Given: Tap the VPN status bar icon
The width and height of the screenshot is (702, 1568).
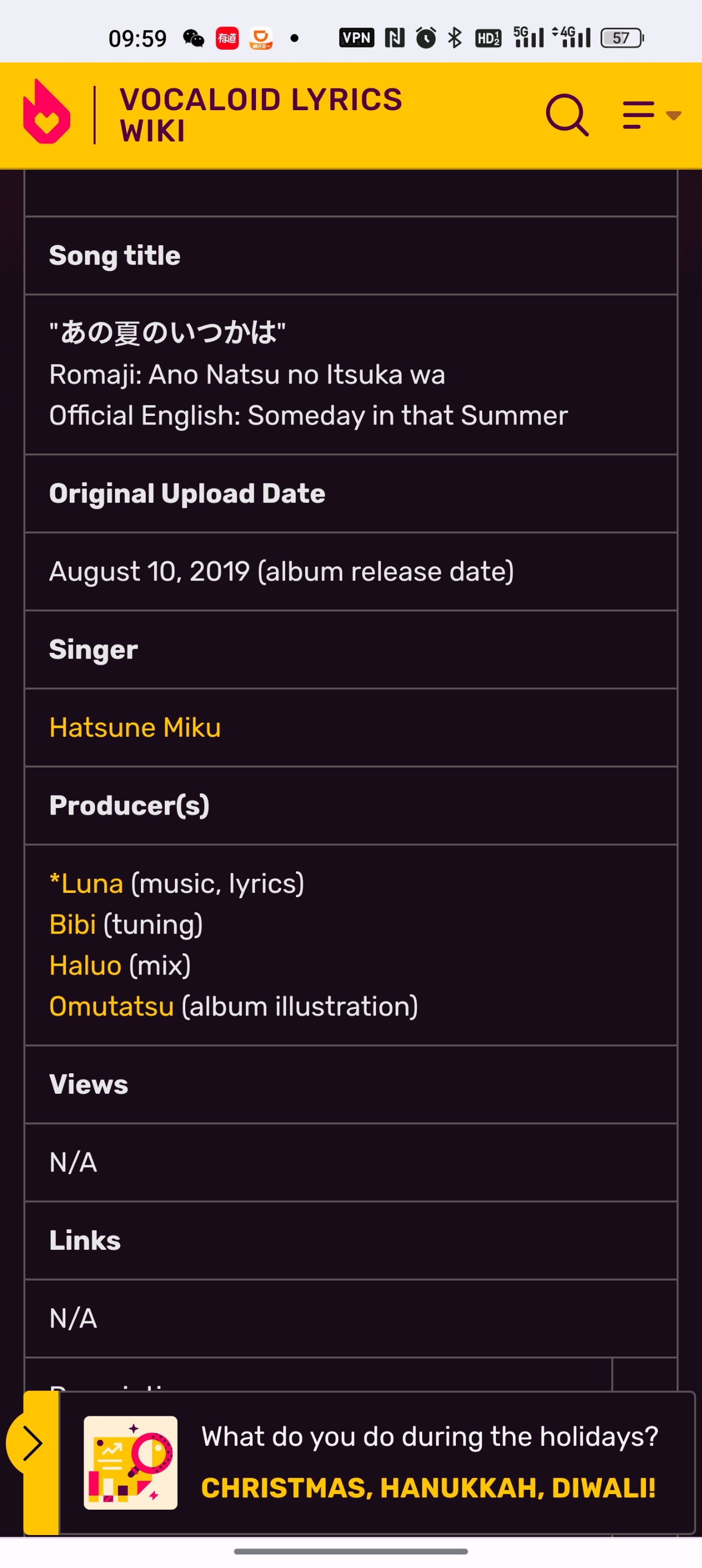Looking at the screenshot, I should click(x=356, y=38).
